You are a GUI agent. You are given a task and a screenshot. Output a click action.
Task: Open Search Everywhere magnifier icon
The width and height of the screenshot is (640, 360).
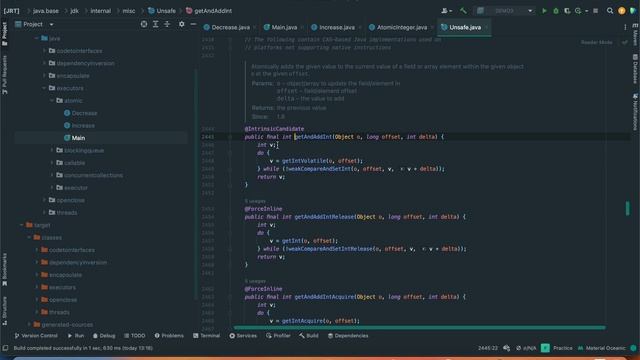click(610, 11)
